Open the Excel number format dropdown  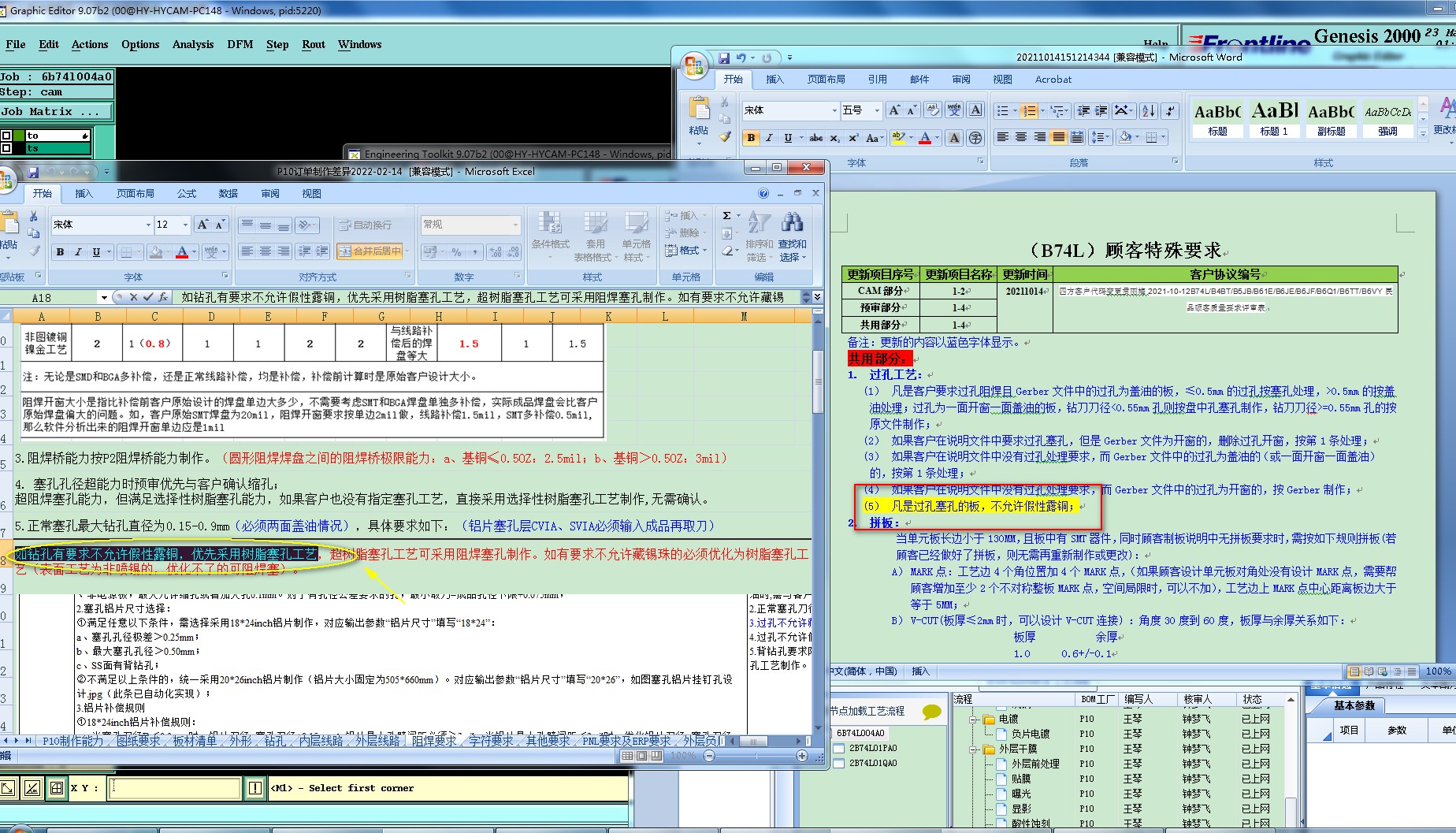(x=516, y=225)
